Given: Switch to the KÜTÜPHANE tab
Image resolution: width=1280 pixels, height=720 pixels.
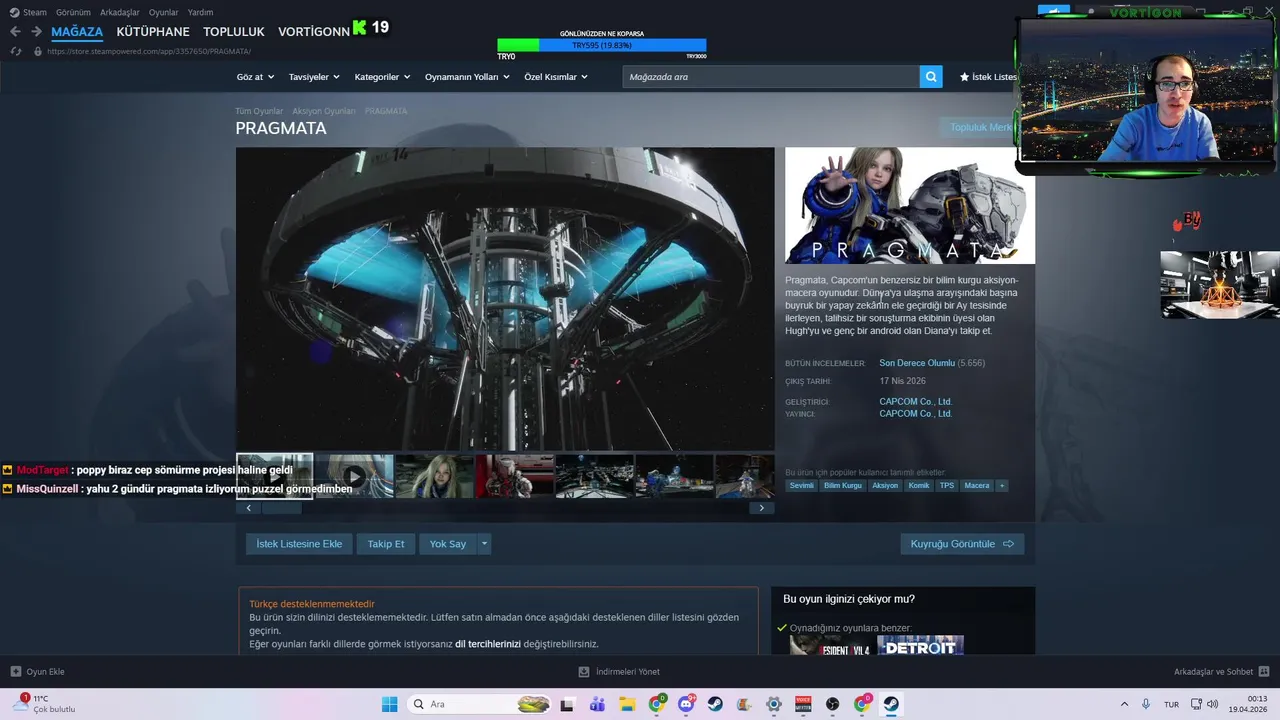Looking at the screenshot, I should [153, 31].
